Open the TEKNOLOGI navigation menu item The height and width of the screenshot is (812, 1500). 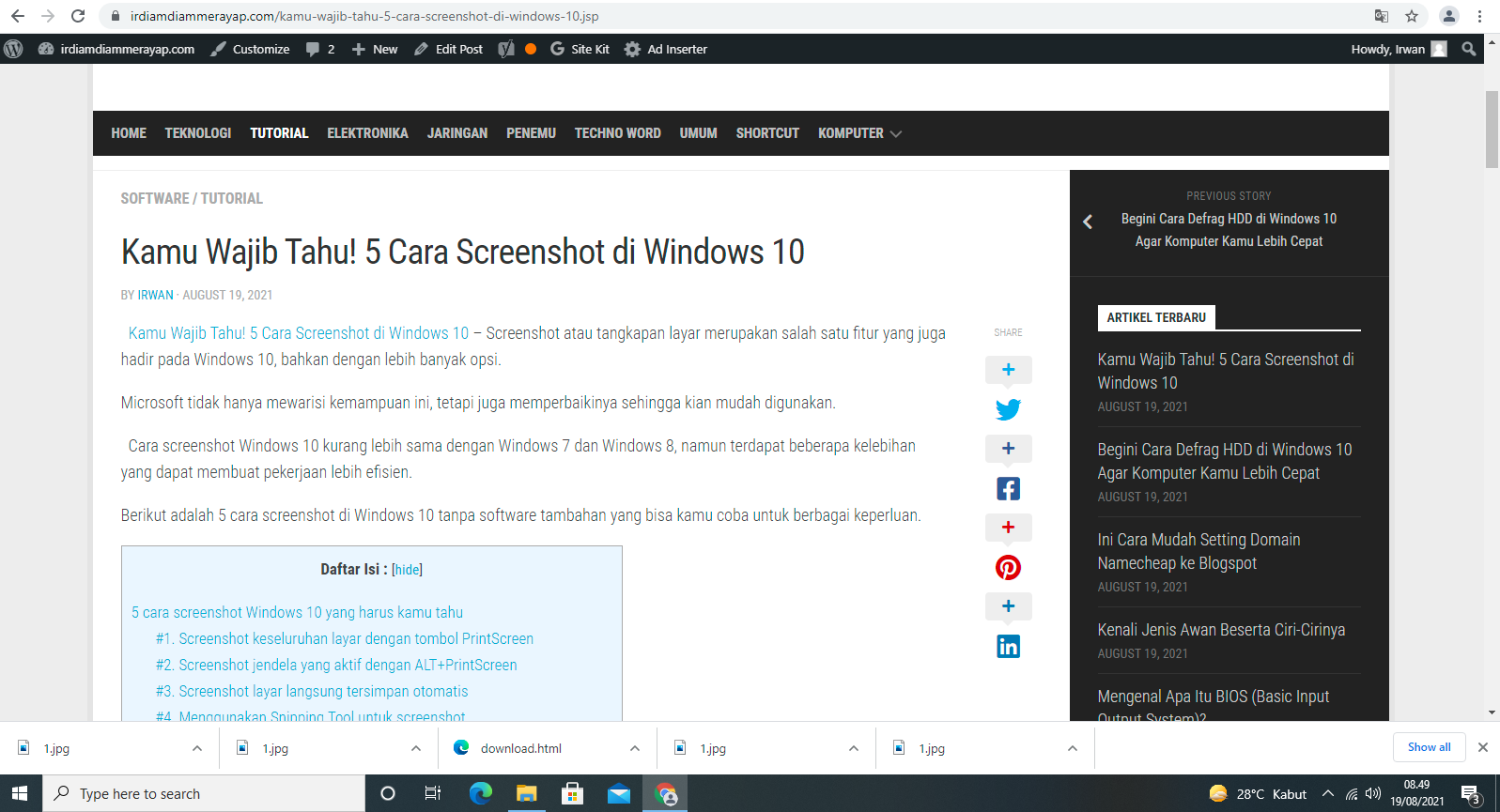(x=197, y=133)
